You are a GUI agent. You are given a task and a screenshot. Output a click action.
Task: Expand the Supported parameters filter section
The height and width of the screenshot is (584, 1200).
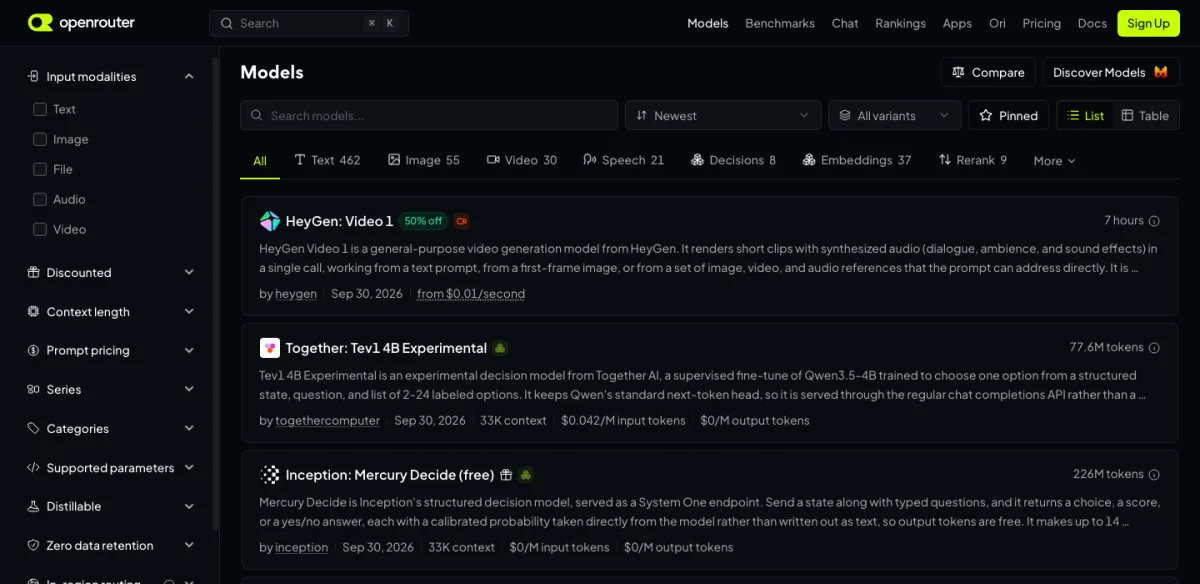pyautogui.click(x=110, y=468)
